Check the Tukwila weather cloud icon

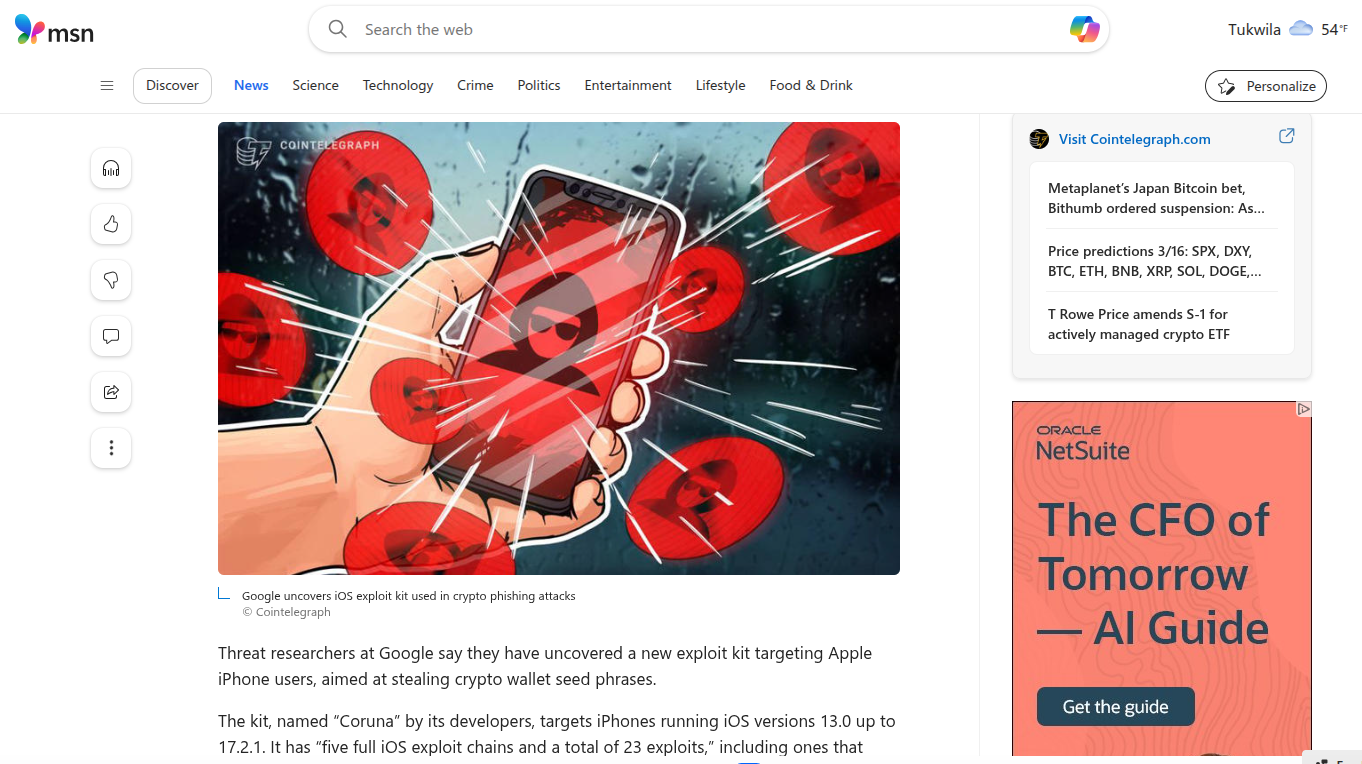click(x=1301, y=29)
